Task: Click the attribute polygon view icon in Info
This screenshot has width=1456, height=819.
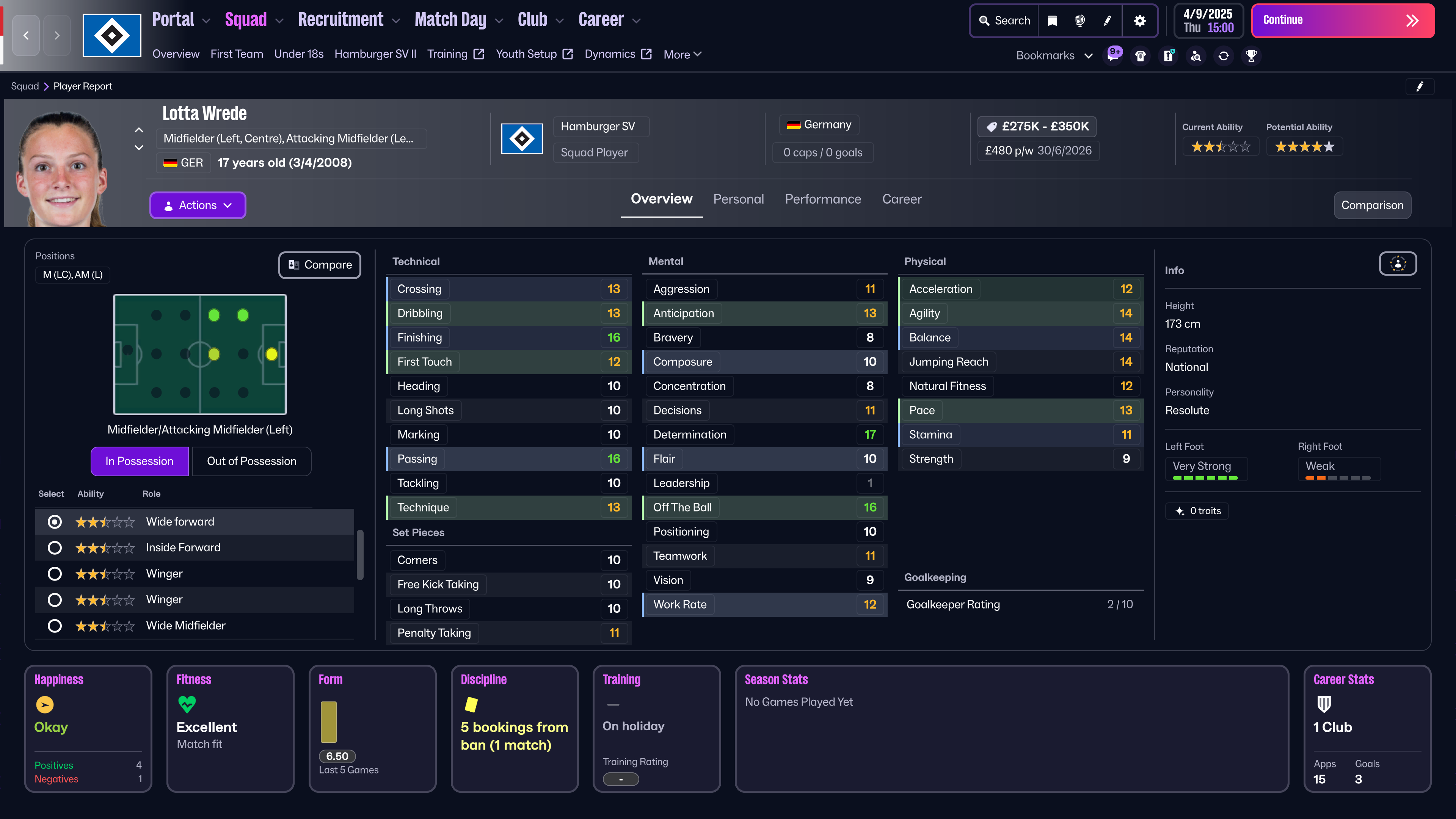Action: (x=1397, y=264)
